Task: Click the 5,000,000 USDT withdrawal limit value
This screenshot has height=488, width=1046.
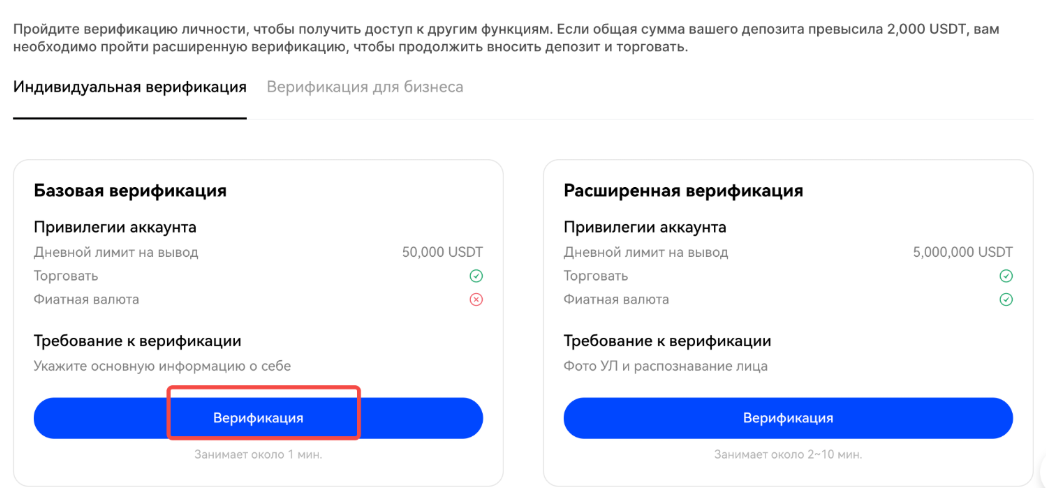Action: pos(963,253)
